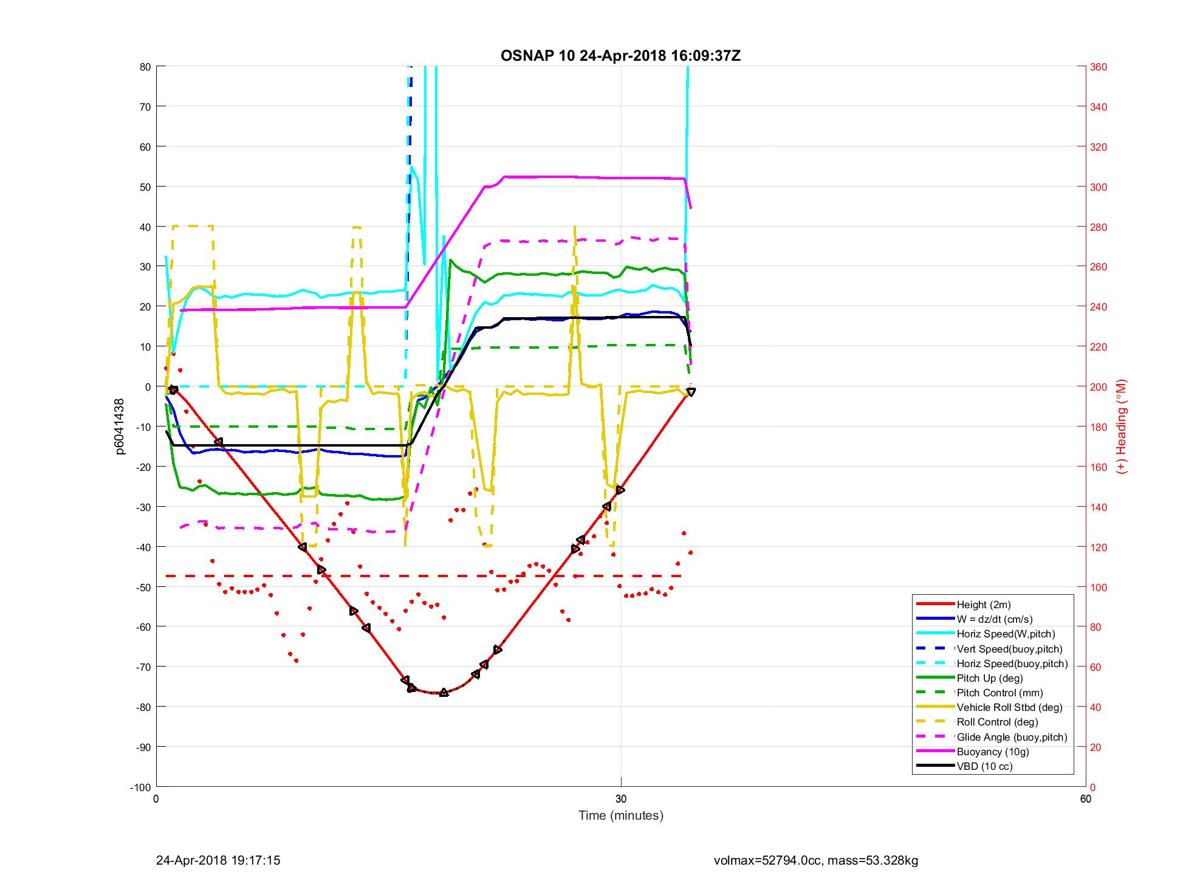
Task: Click the Time (minutes) axis label
Action: [620, 815]
